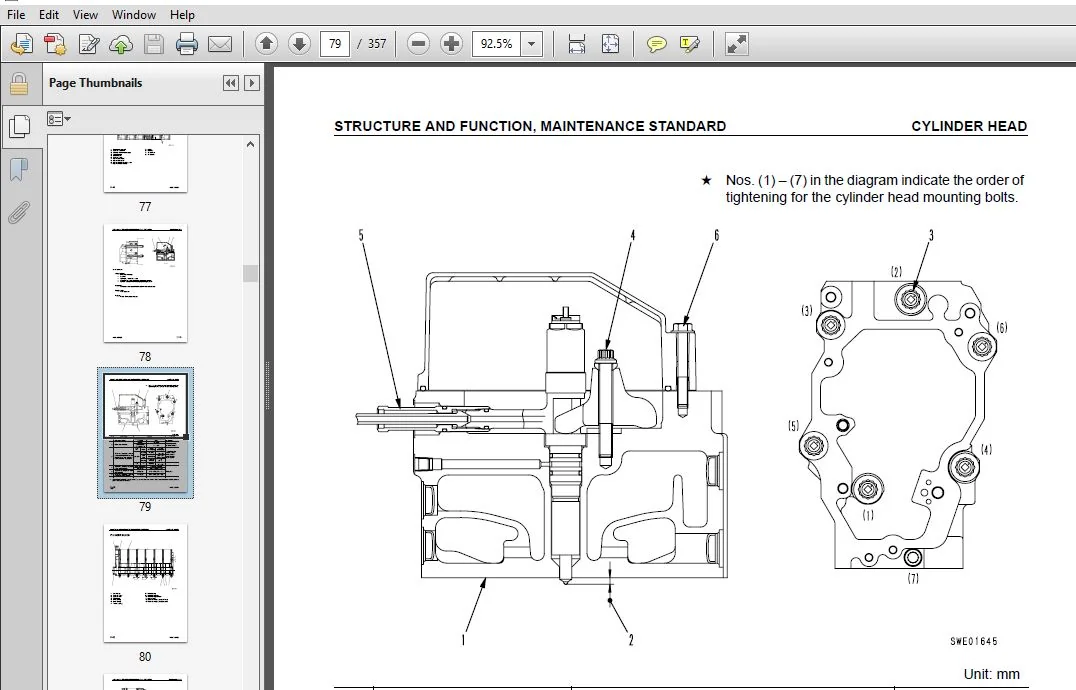Open the Attachments paperclip panel icon
This screenshot has width=1076, height=690.
(x=19, y=213)
